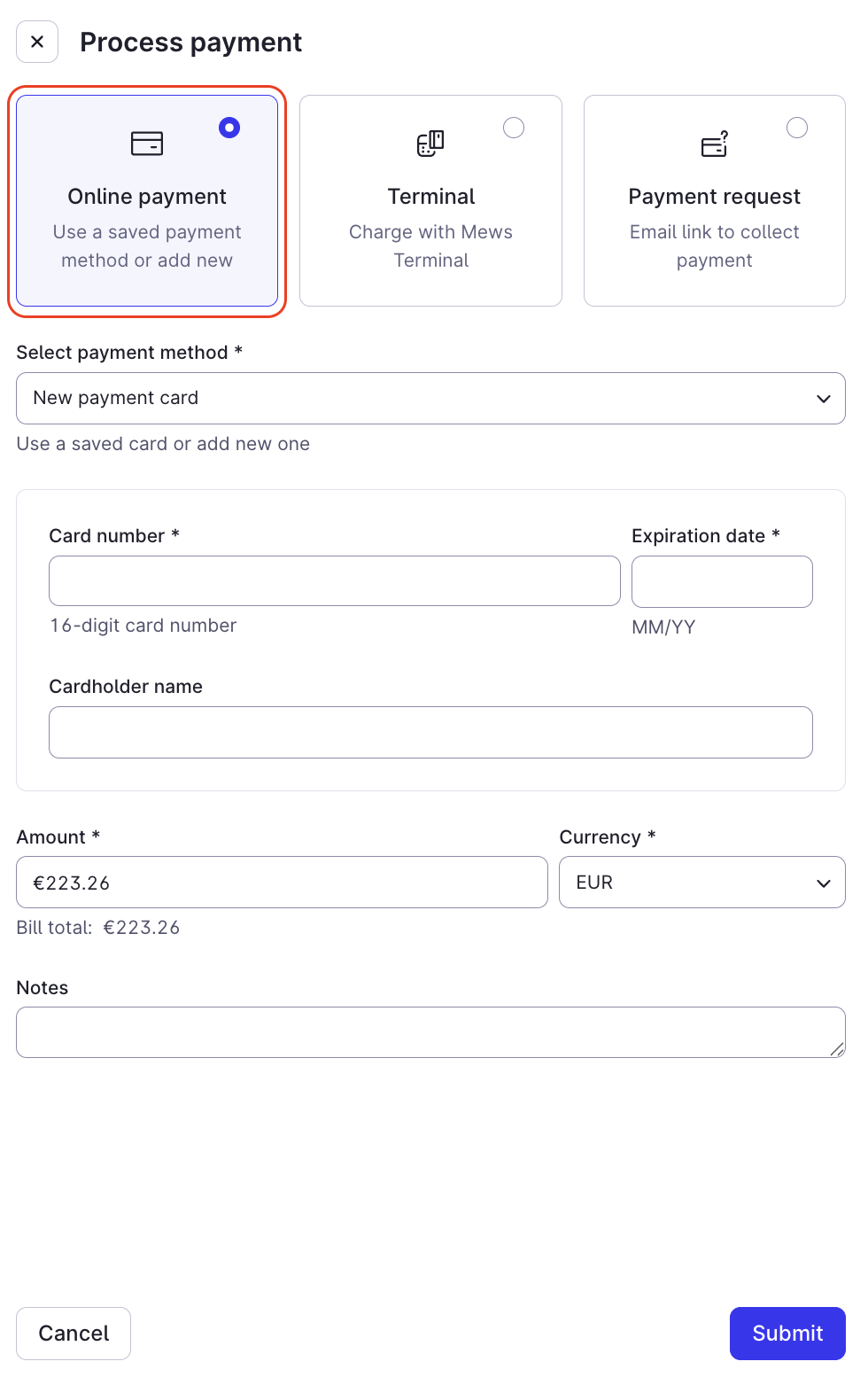This screenshot has height=1377, width=868.
Task: Grab the Notes resize handle corner
Action: pos(837,1049)
